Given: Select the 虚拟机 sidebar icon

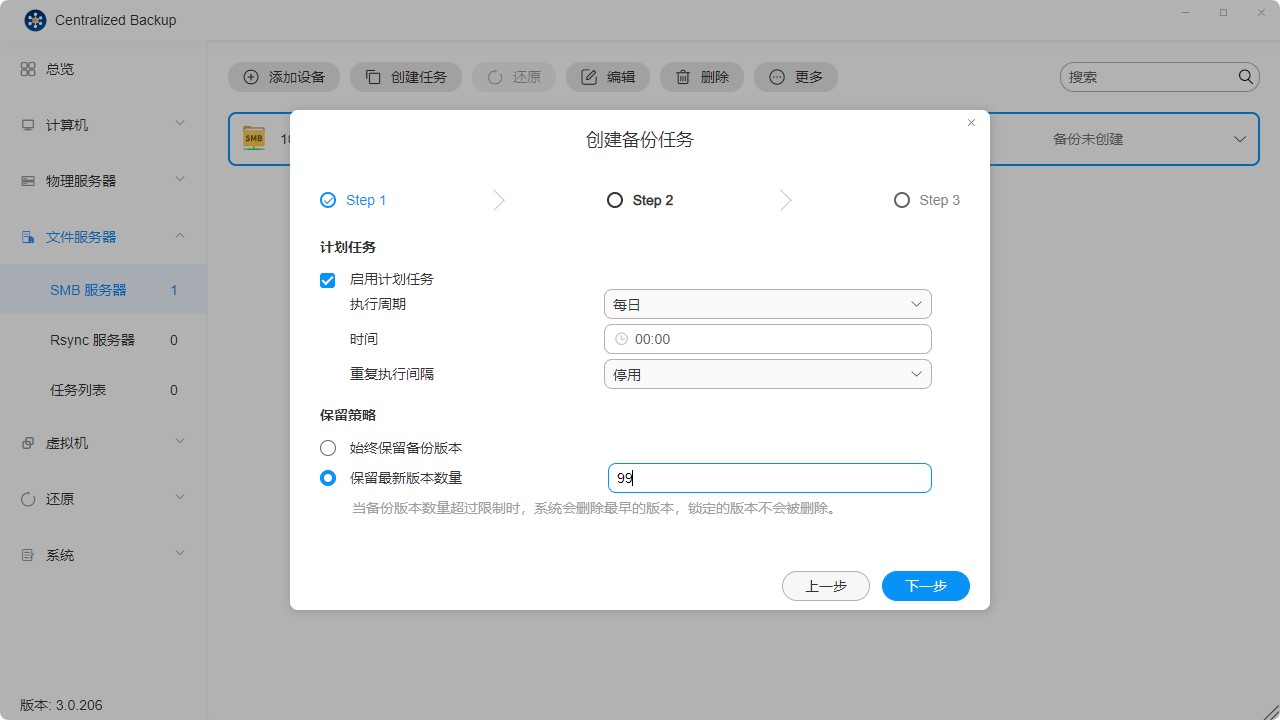Looking at the screenshot, I should (x=69, y=441).
